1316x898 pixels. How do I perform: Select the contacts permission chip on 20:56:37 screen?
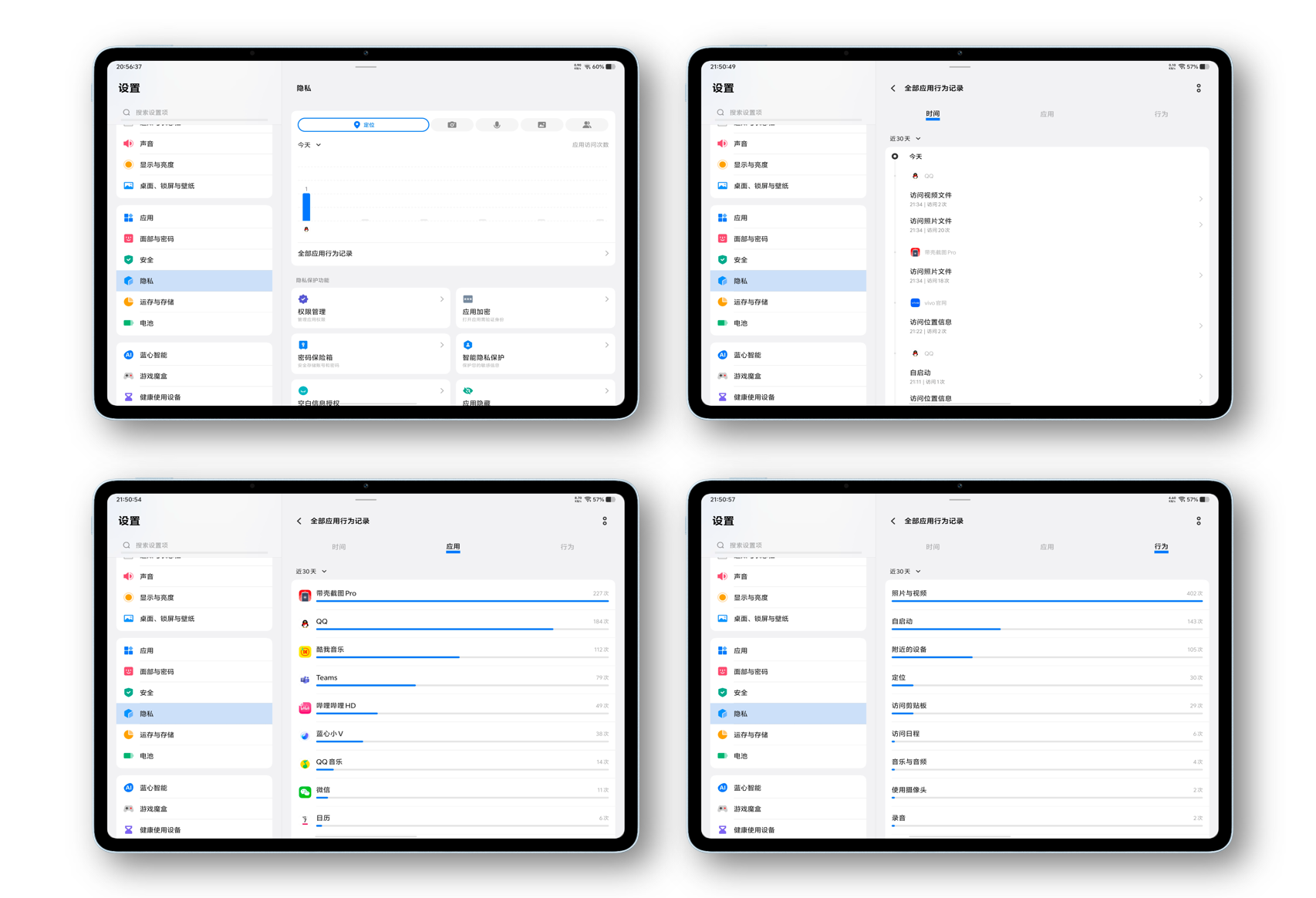(x=587, y=124)
